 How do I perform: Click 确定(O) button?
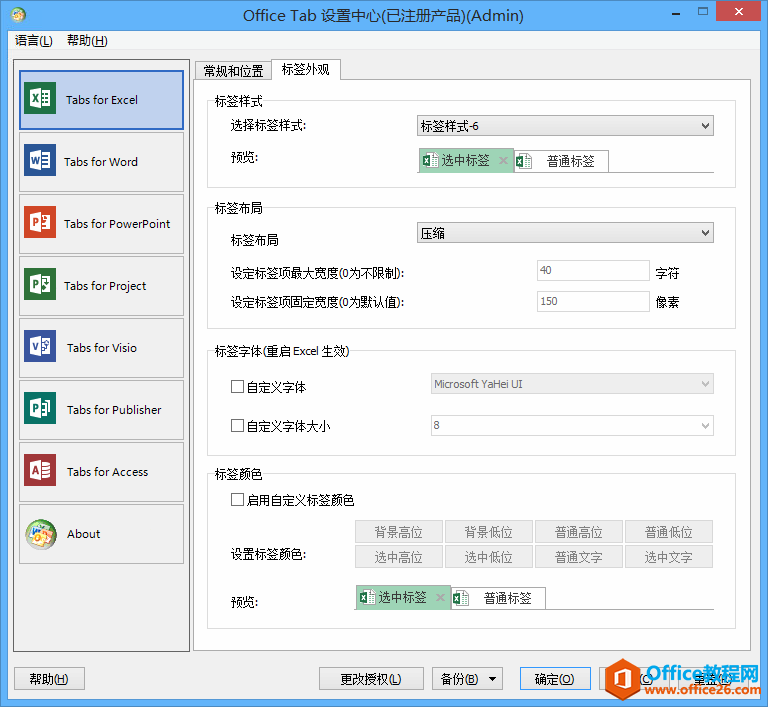click(554, 679)
